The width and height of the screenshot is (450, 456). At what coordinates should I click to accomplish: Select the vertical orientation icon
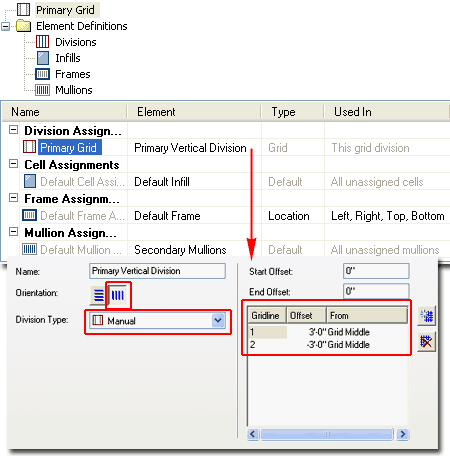coord(118,295)
